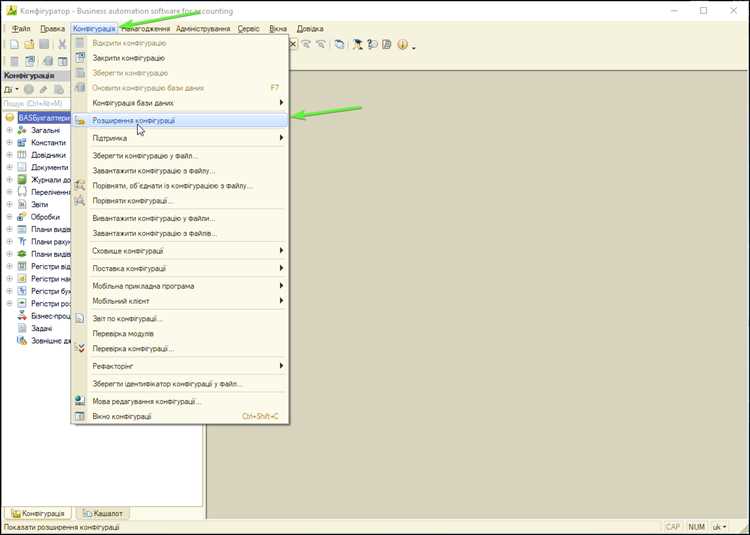Click the pencil edit icon in configuration panel
The image size is (750, 535).
coord(44,89)
